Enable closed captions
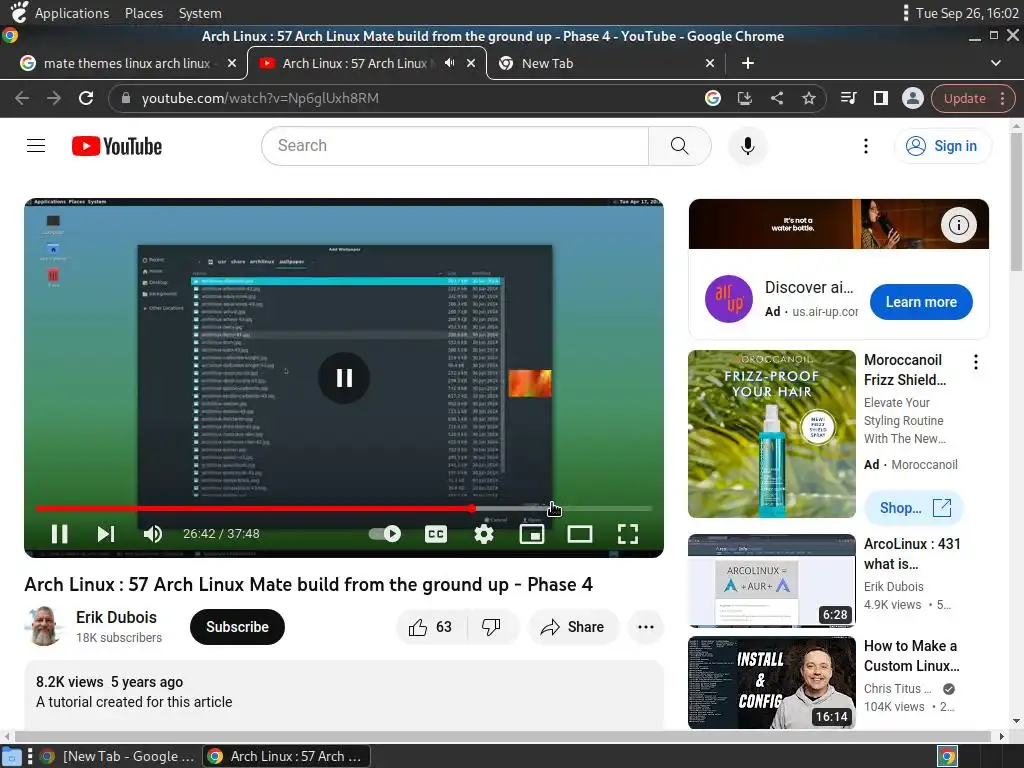This screenshot has width=1024, height=768. click(436, 534)
